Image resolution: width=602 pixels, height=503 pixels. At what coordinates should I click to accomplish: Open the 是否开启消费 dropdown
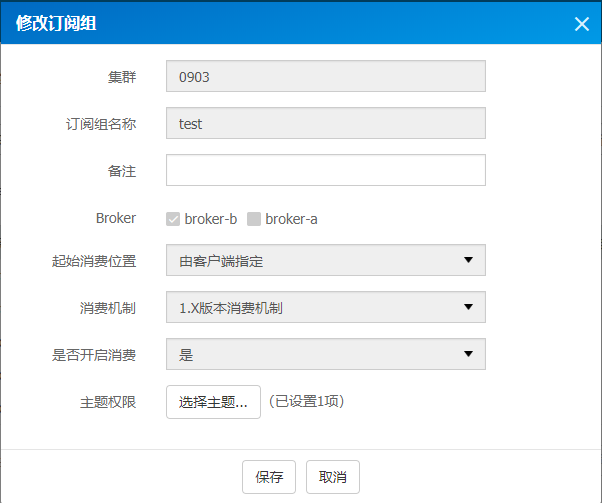tap(326, 354)
